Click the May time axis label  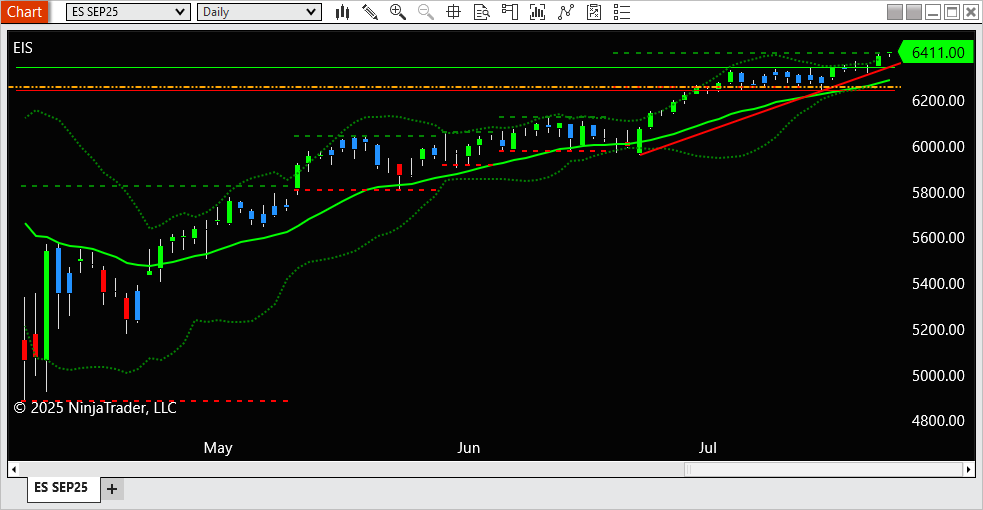point(218,448)
